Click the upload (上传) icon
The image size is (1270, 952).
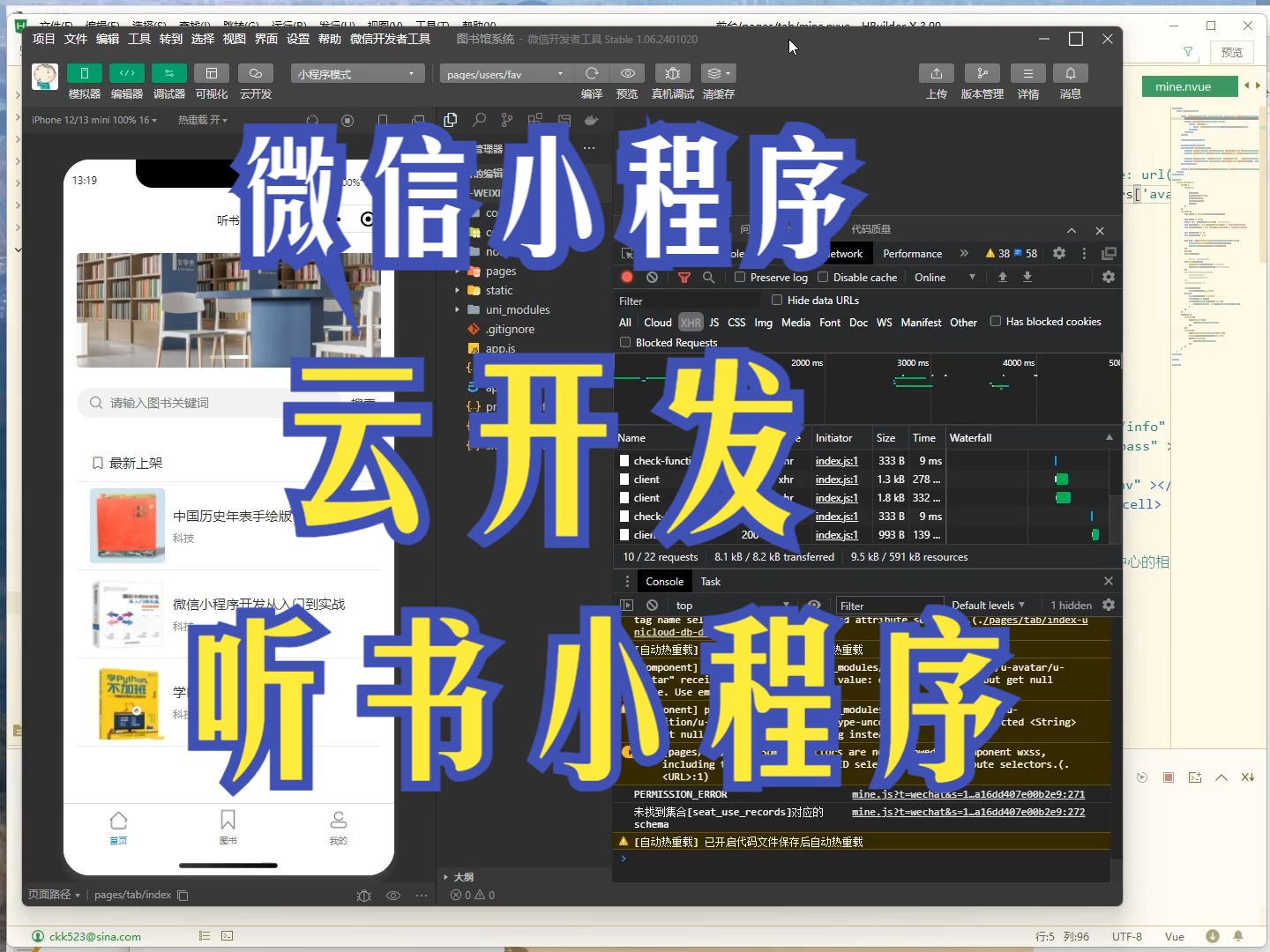tap(937, 73)
